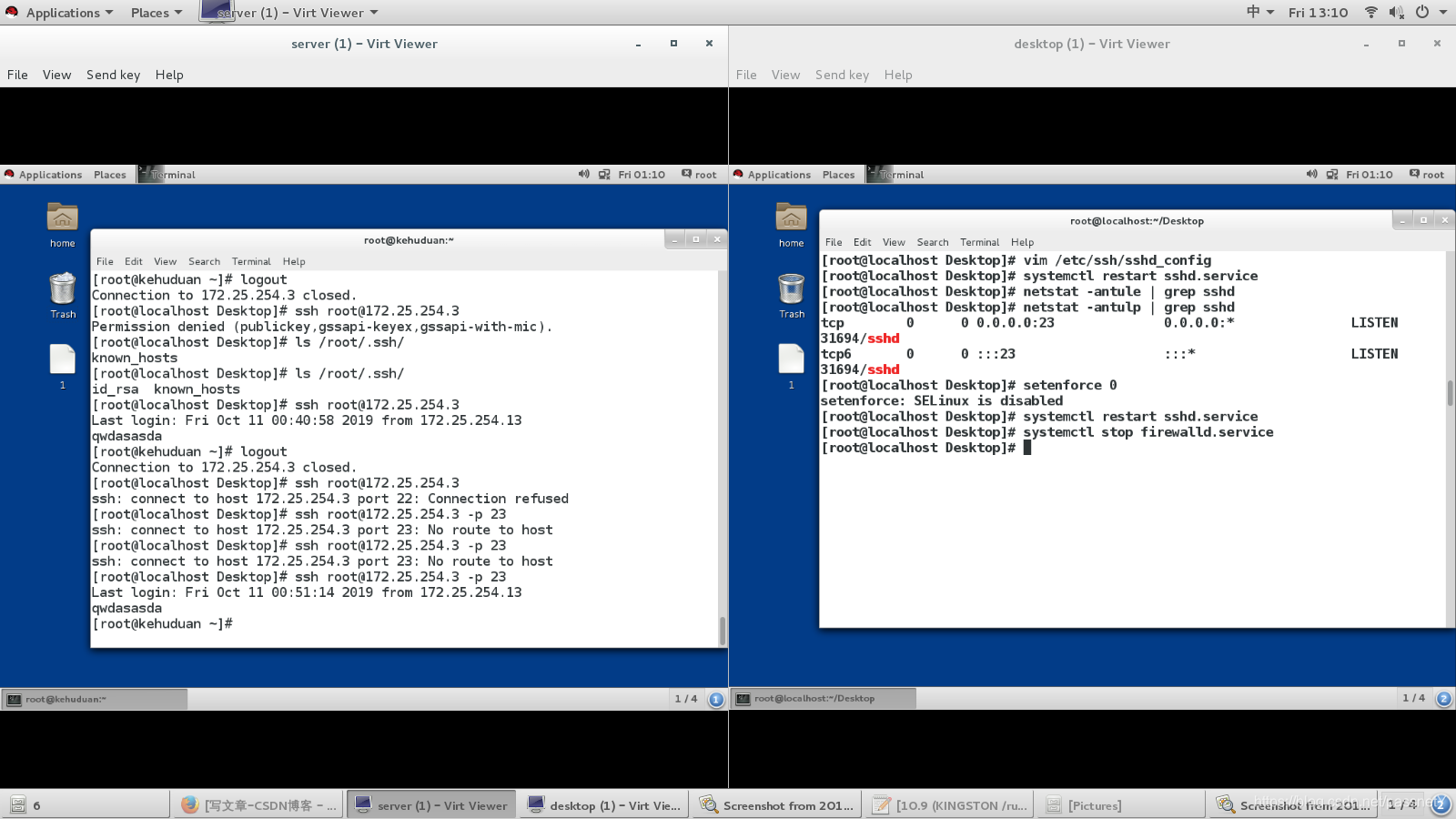Image resolution: width=1456 pixels, height=819 pixels.
Task: Click Terminal item in server guest panel
Action: point(167,175)
